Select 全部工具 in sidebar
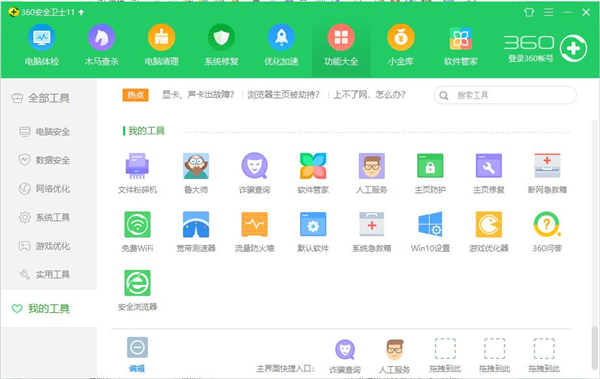The height and width of the screenshot is (379, 600). [49, 98]
